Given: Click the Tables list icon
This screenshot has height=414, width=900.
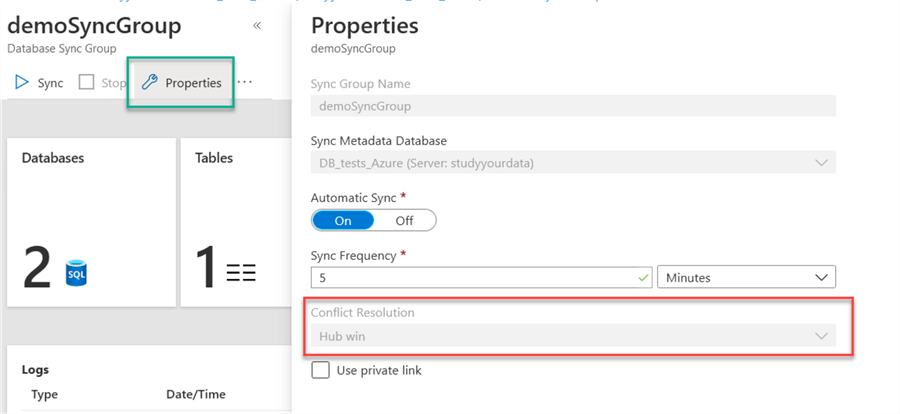Looking at the screenshot, I should (x=241, y=273).
